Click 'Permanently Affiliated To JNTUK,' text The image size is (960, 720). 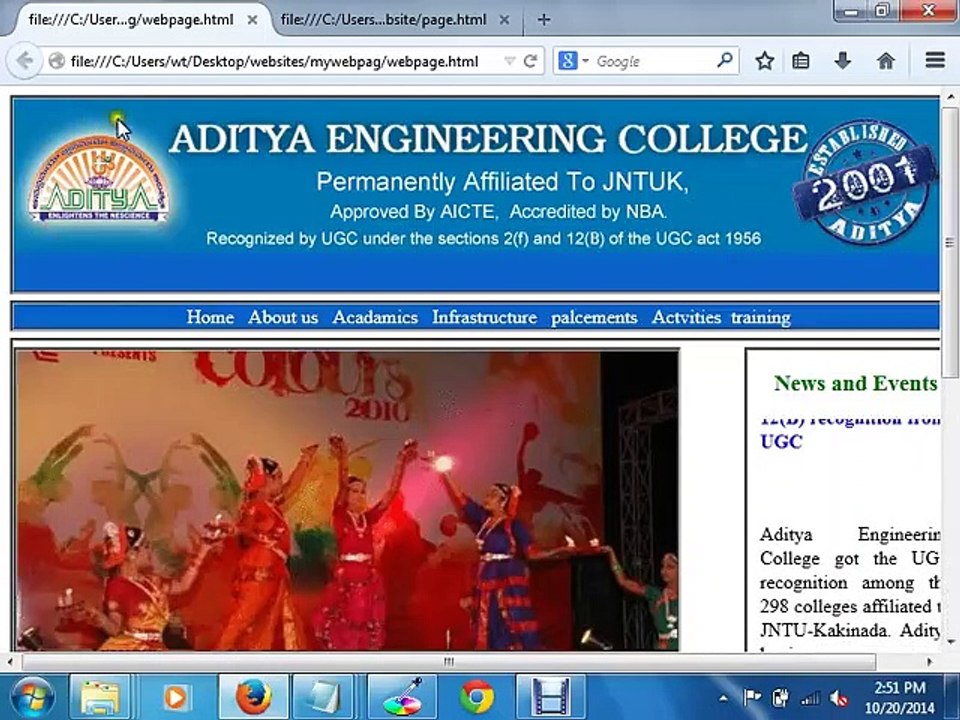tap(502, 182)
